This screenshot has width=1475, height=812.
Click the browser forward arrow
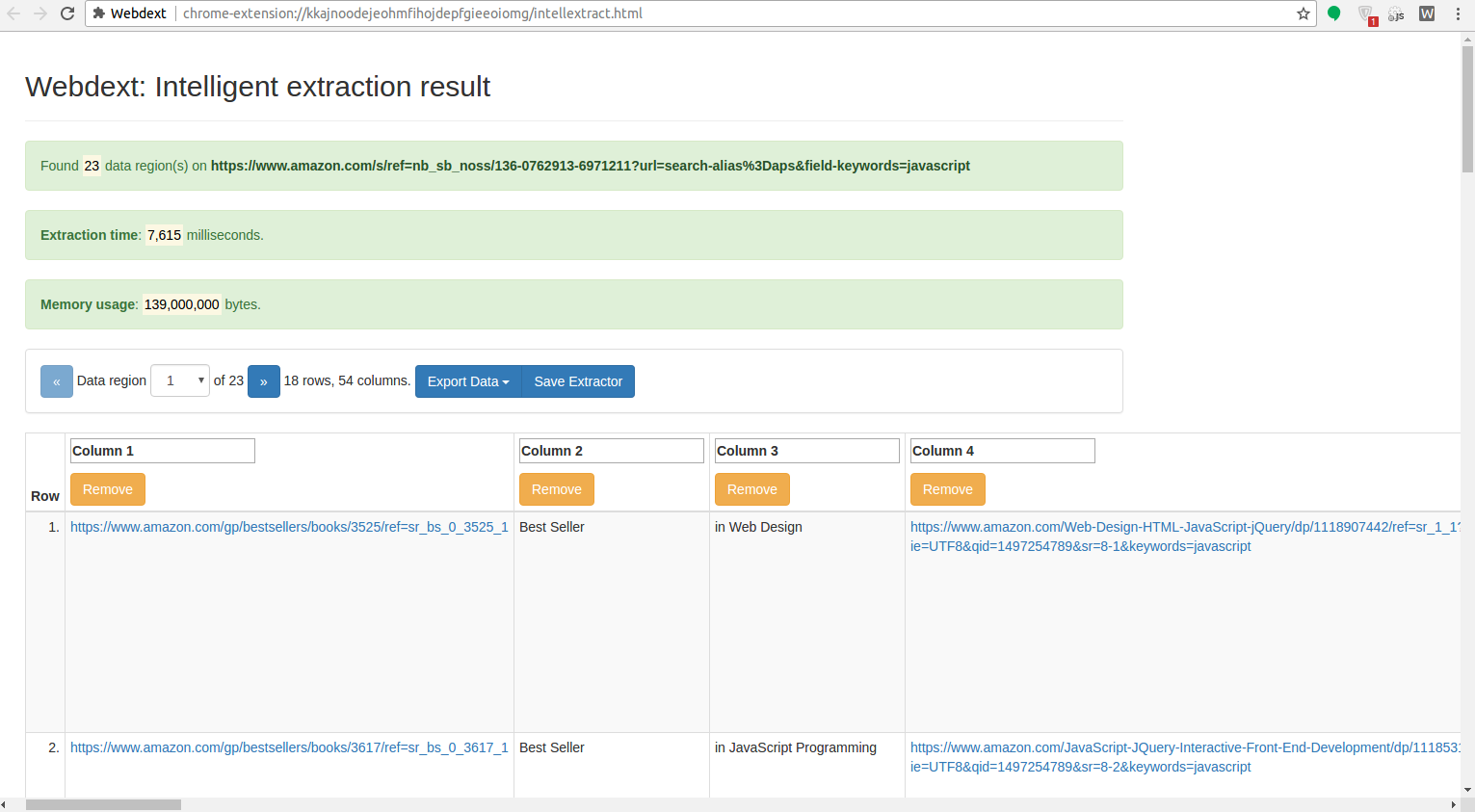pos(40,13)
